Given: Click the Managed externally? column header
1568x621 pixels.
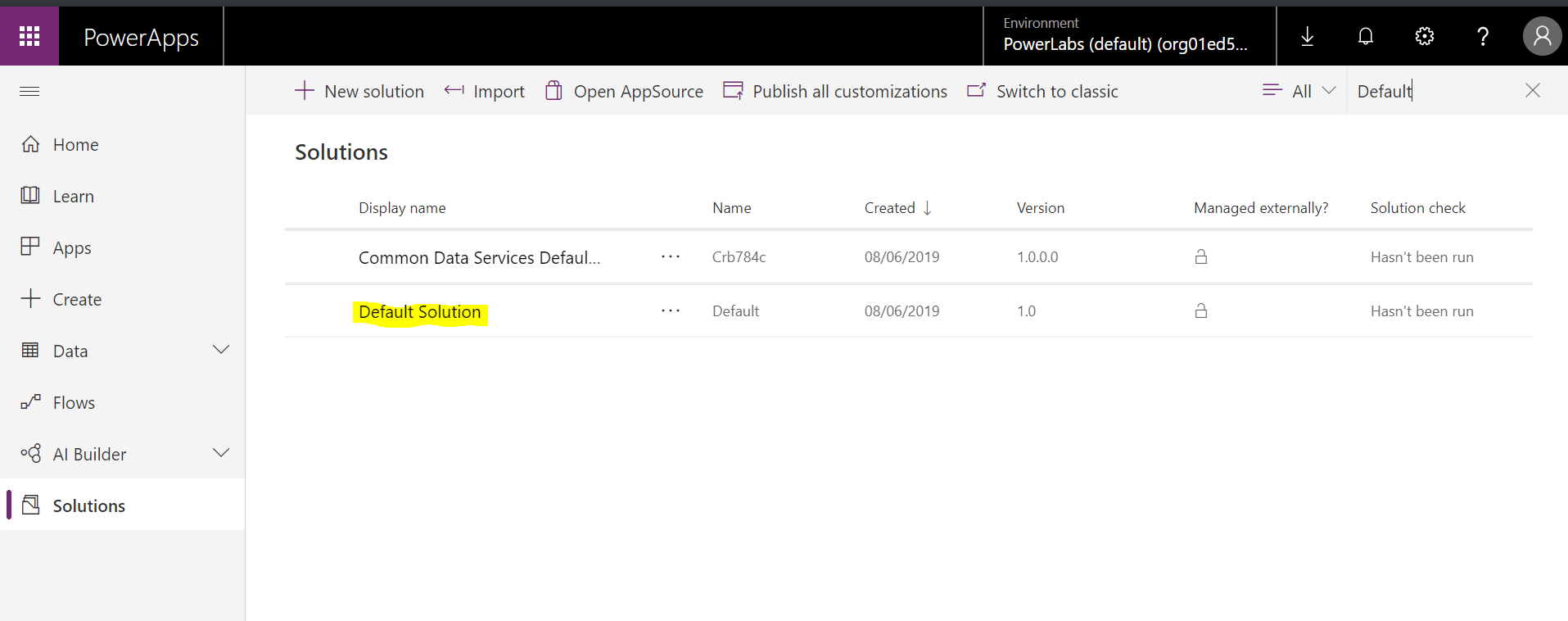Looking at the screenshot, I should click(1261, 208).
